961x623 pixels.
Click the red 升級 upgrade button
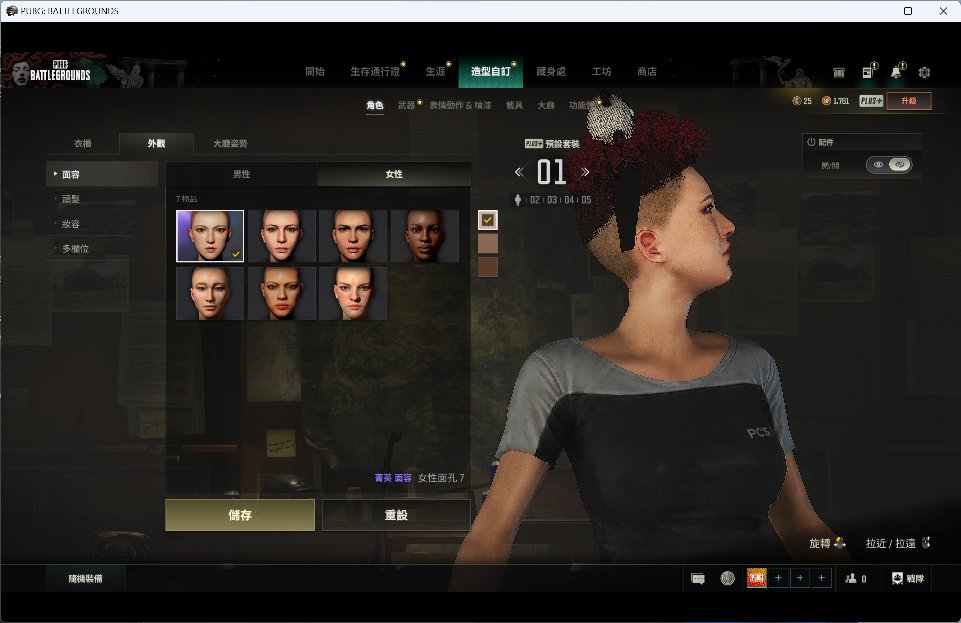(909, 101)
